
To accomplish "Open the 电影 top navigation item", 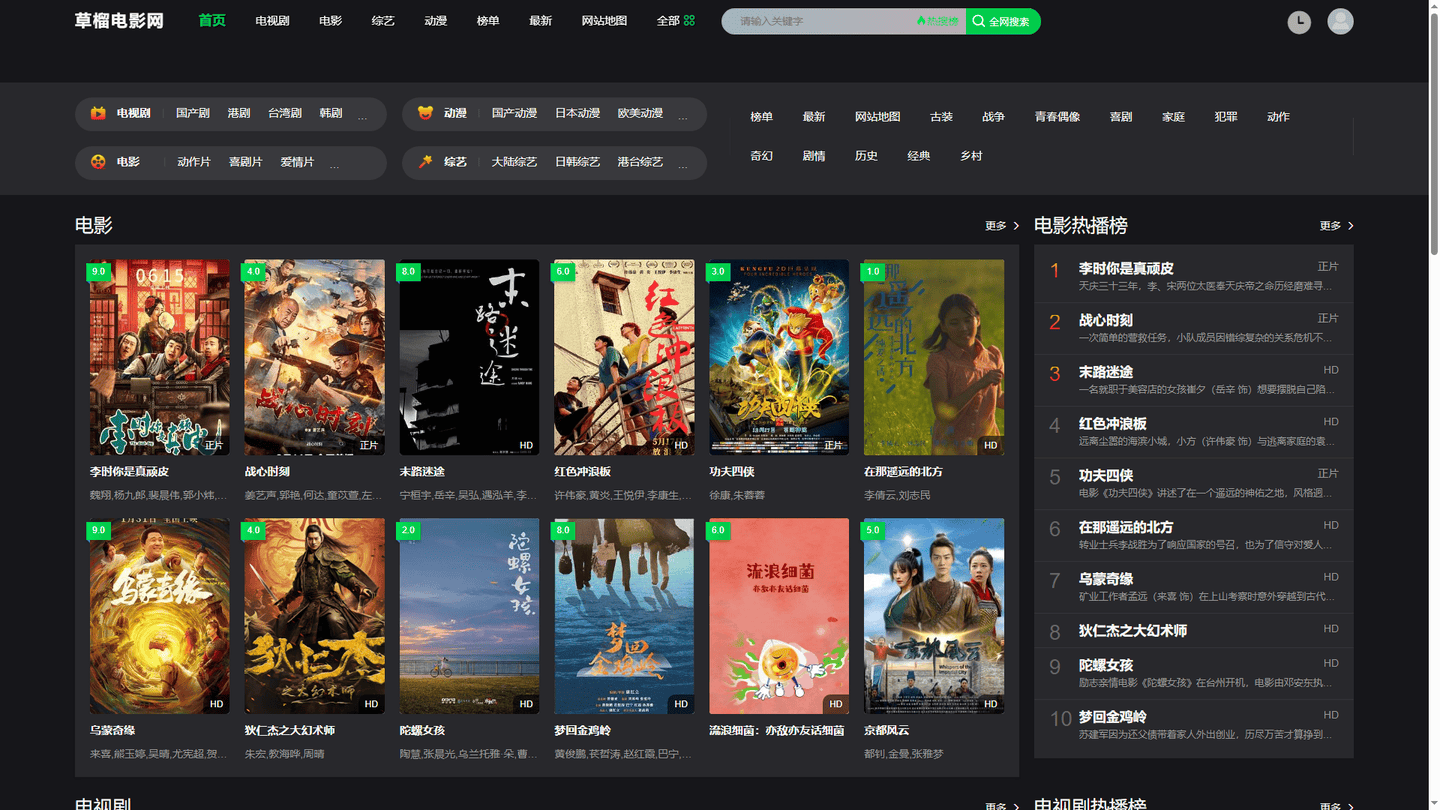I will point(331,21).
